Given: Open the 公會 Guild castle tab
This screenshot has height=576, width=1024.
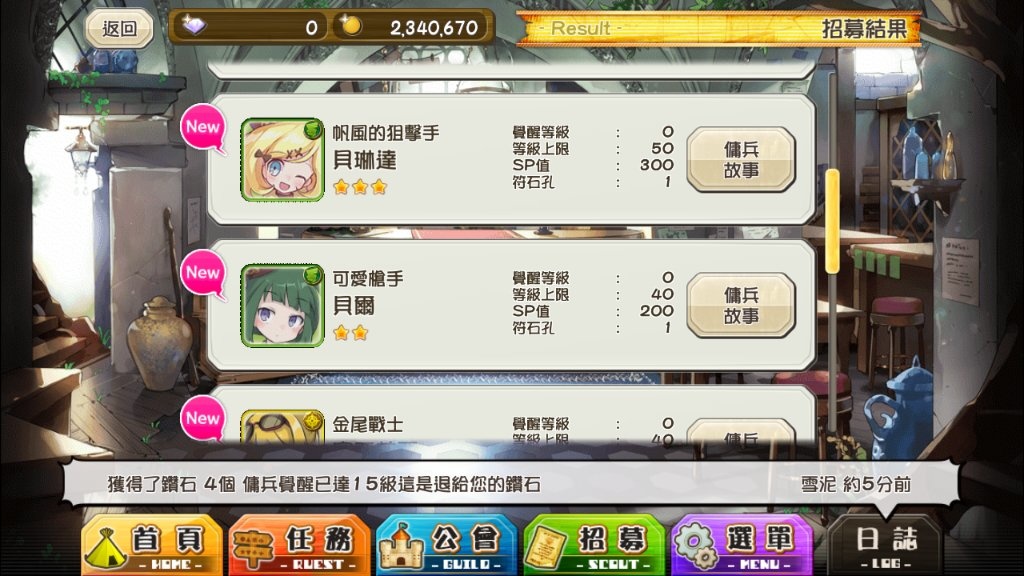Looking at the screenshot, I should pos(447,545).
